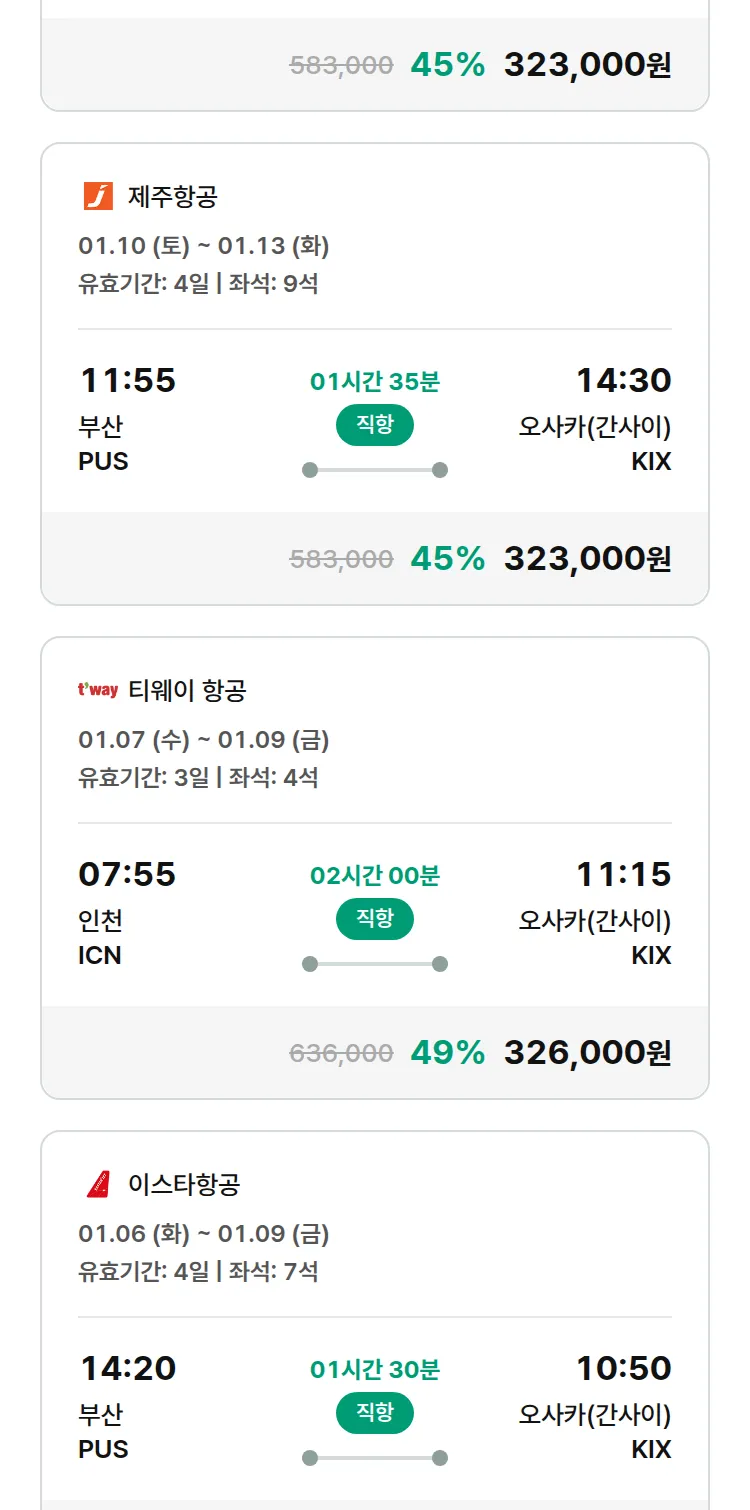
Task: Click route line on Eastar Jet card
Action: 375,1458
